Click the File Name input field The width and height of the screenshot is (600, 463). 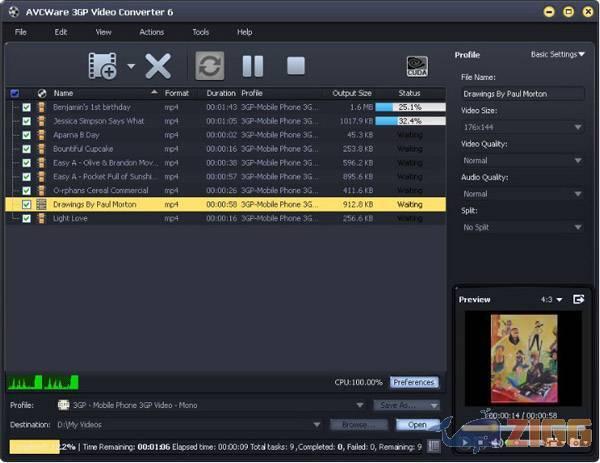523,94
